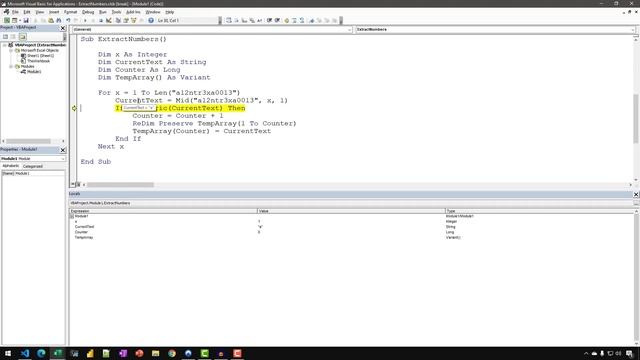The image size is (640, 360).
Task: Click the "Next x" line in code
Action: 111,146
